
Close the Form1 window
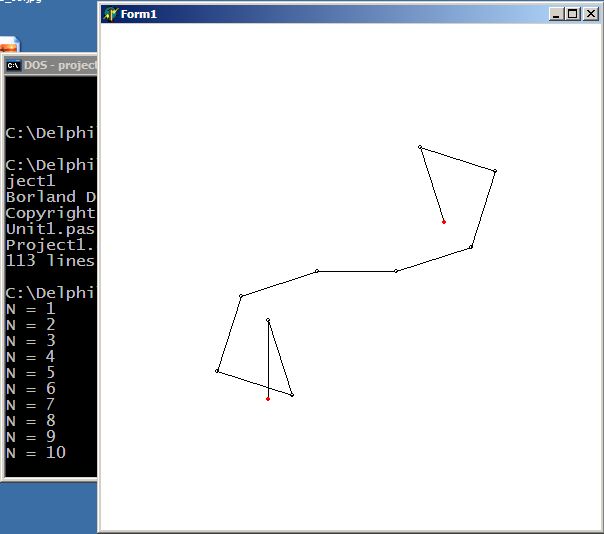[589, 14]
